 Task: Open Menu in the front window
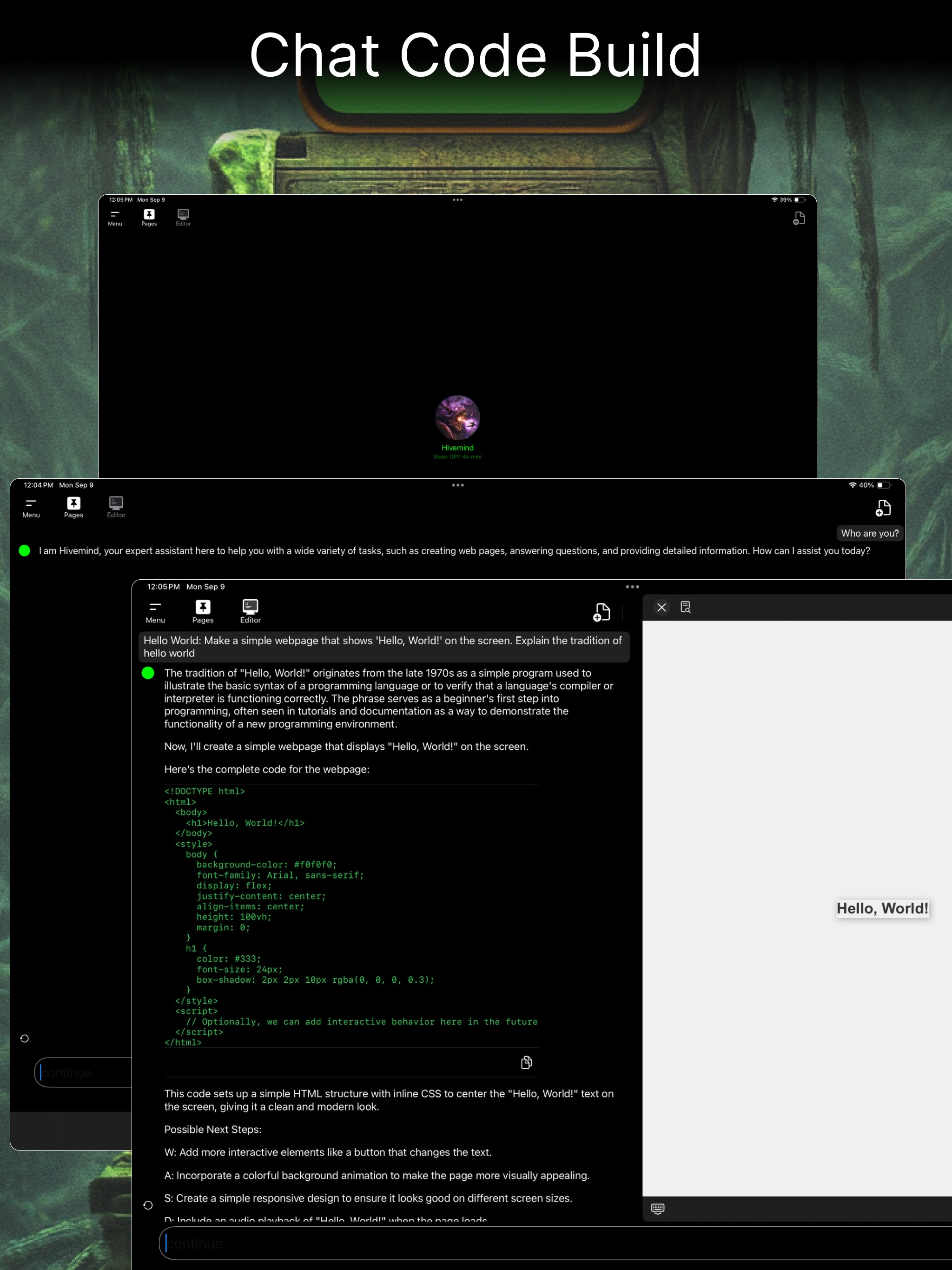tap(155, 611)
